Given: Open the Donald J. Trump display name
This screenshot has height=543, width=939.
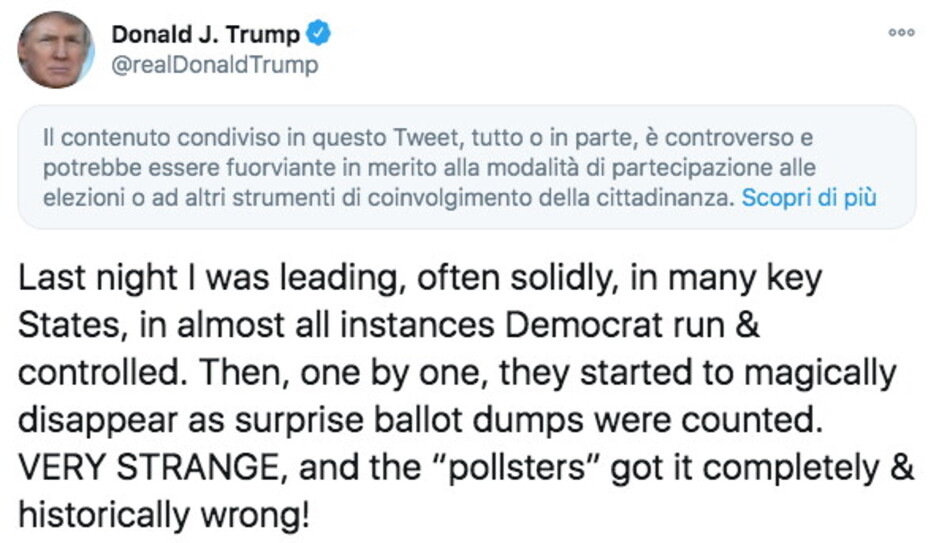Looking at the screenshot, I should (205, 34).
